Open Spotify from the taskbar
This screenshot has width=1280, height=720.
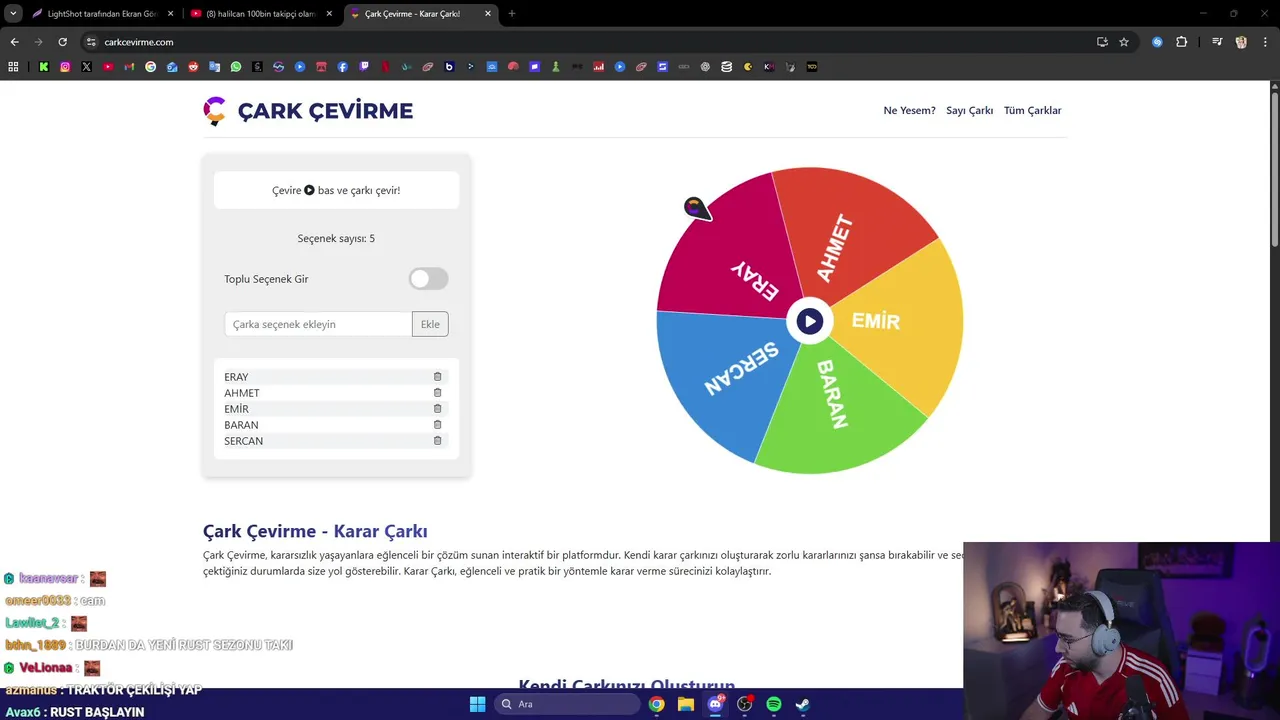[773, 704]
